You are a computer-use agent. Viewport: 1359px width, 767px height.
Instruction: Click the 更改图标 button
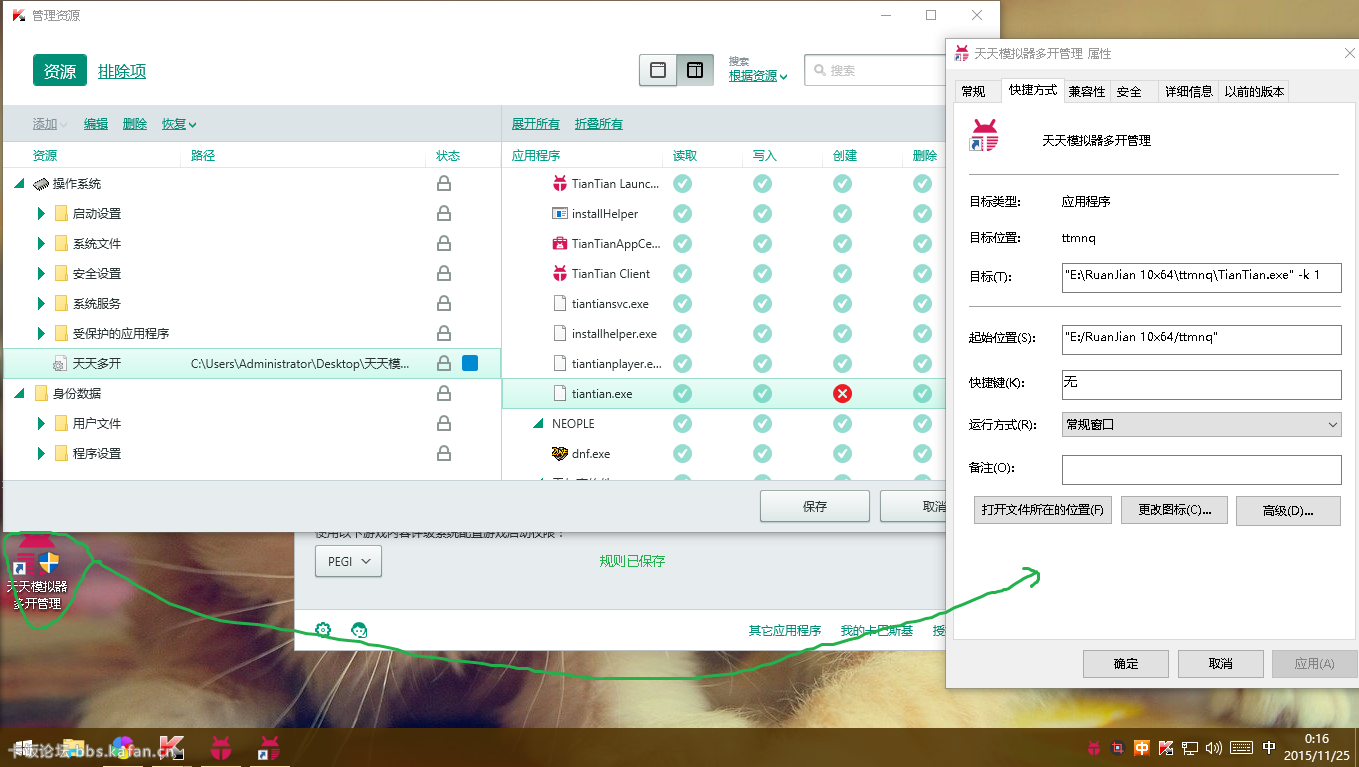click(x=1174, y=510)
